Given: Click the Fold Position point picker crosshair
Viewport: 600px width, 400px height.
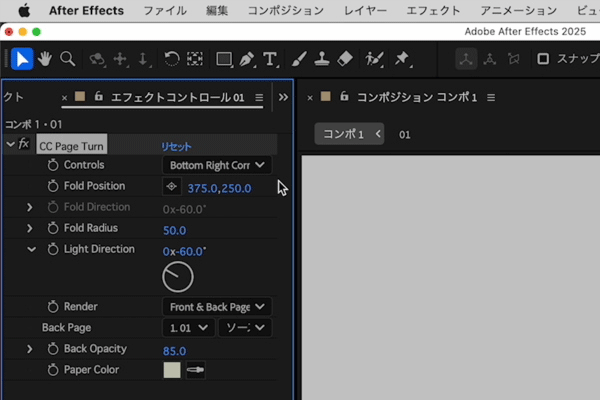Looking at the screenshot, I should tap(171, 187).
